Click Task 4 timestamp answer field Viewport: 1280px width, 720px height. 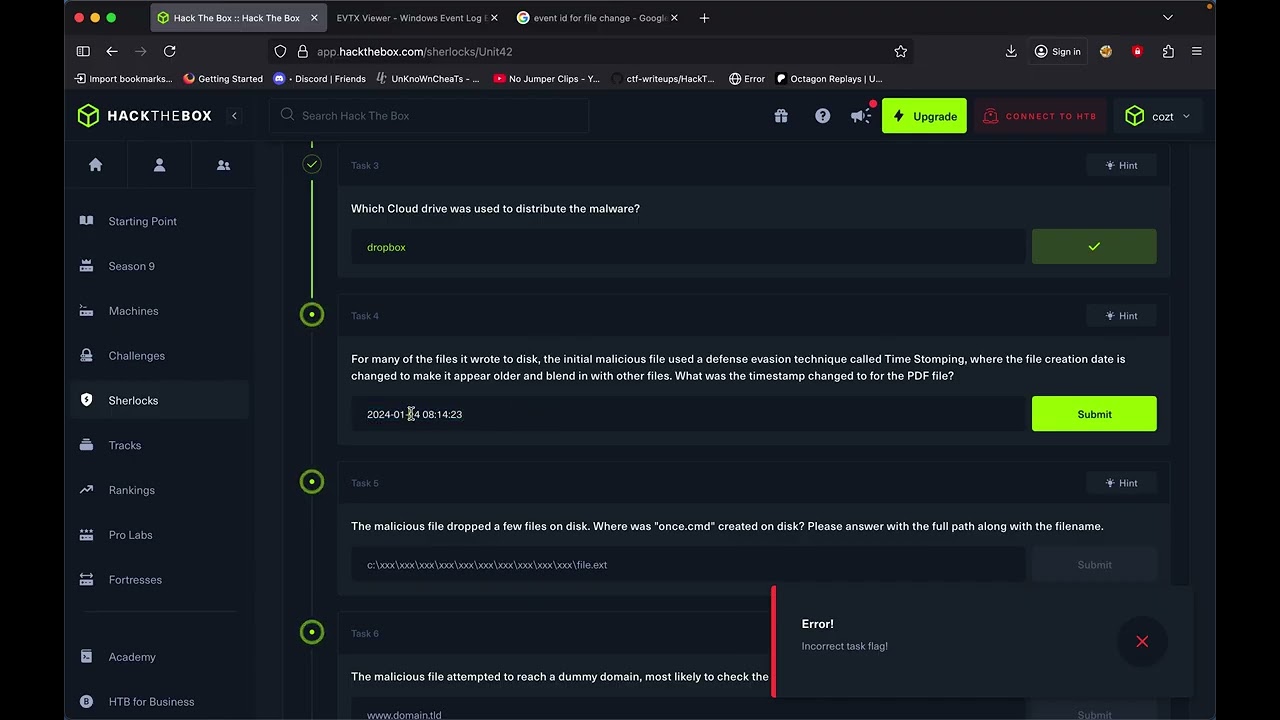click(x=688, y=414)
